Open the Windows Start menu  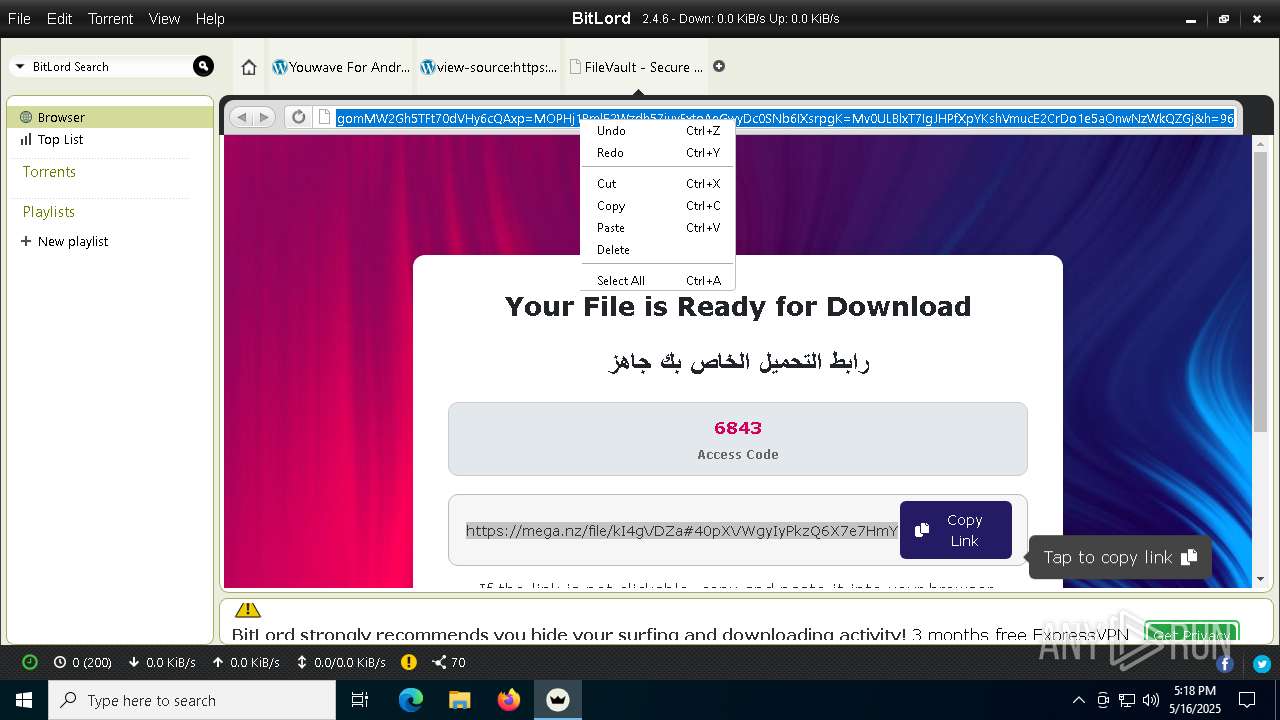(x=24, y=700)
